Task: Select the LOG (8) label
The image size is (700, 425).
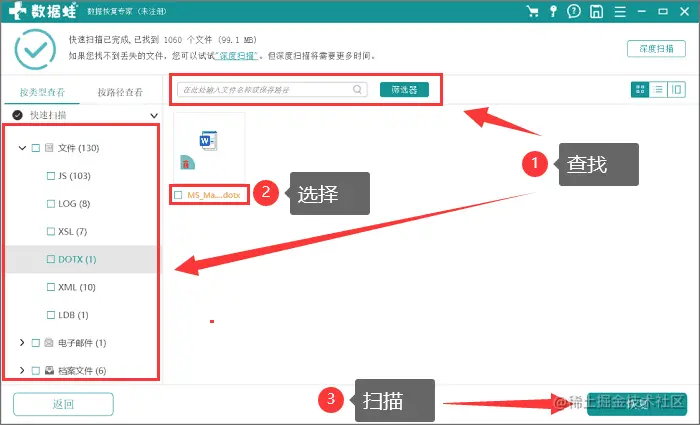Action: click(74, 204)
